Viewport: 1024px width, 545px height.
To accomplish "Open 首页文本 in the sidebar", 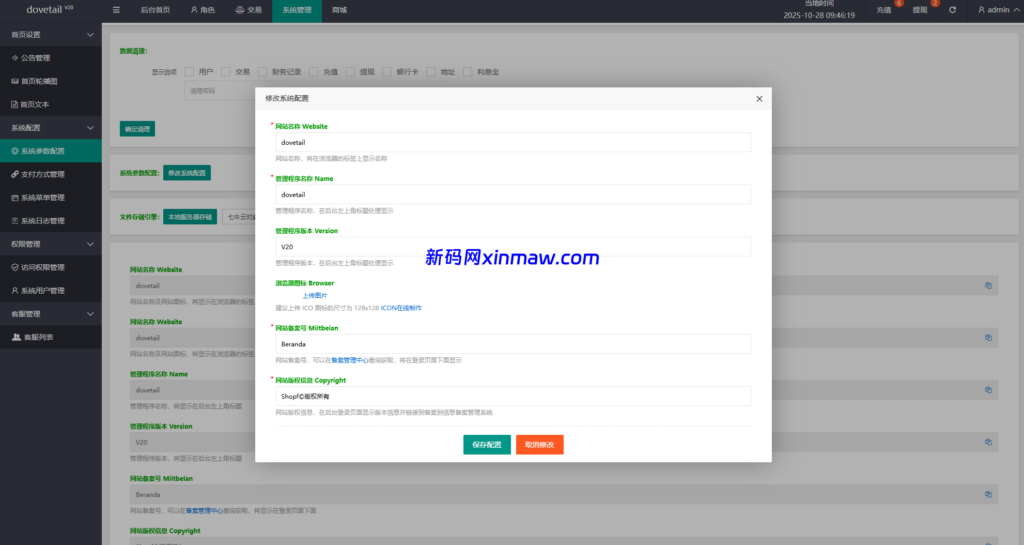I will pos(51,104).
